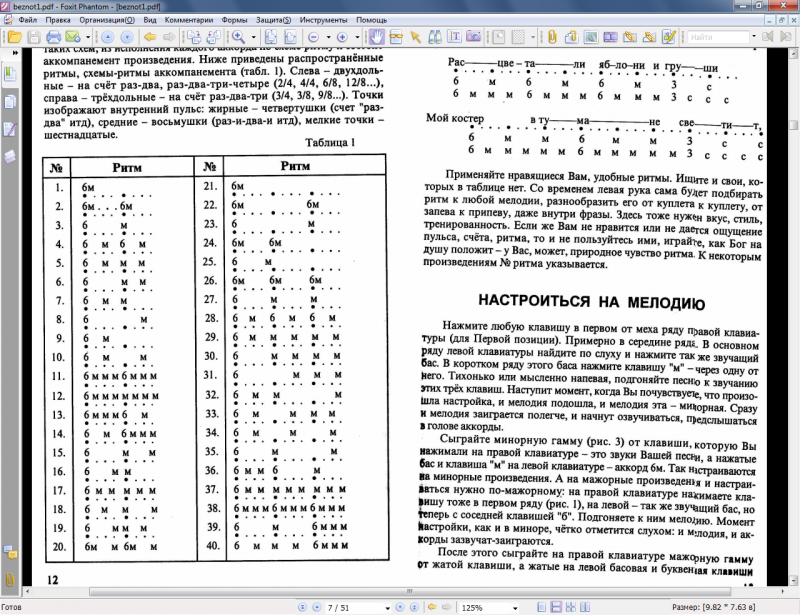Click the attach file as comment icon
The width and height of the screenshot is (800, 615).
pyautogui.click(x=571, y=37)
